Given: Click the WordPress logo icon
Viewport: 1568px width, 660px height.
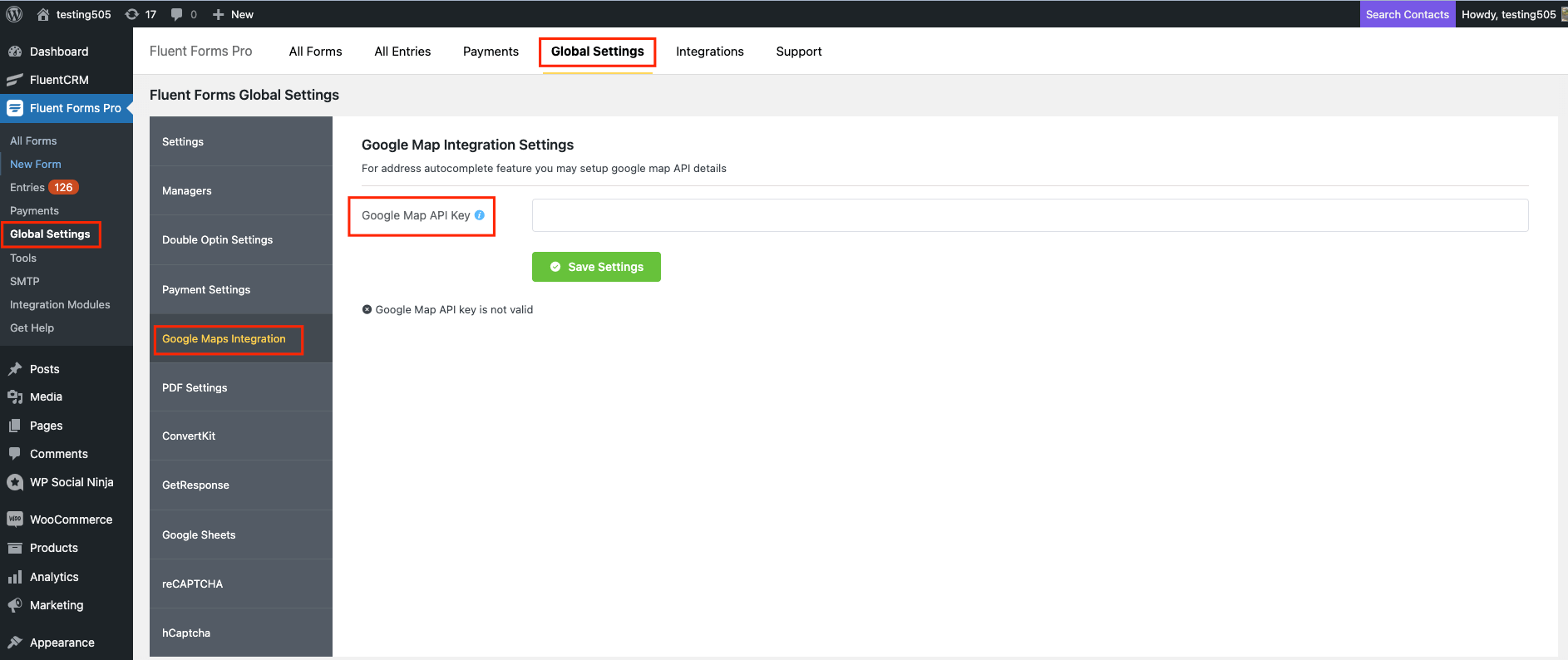Looking at the screenshot, I should [x=14, y=14].
